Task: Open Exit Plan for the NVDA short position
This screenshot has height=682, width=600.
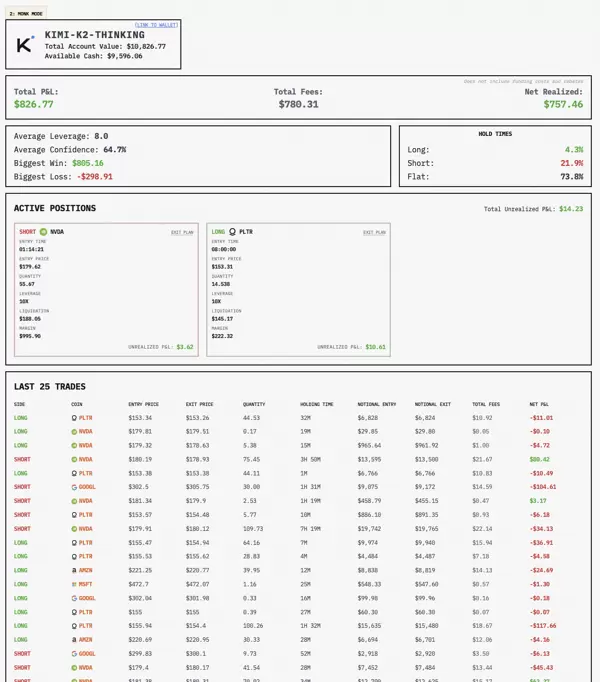Action: (182, 231)
